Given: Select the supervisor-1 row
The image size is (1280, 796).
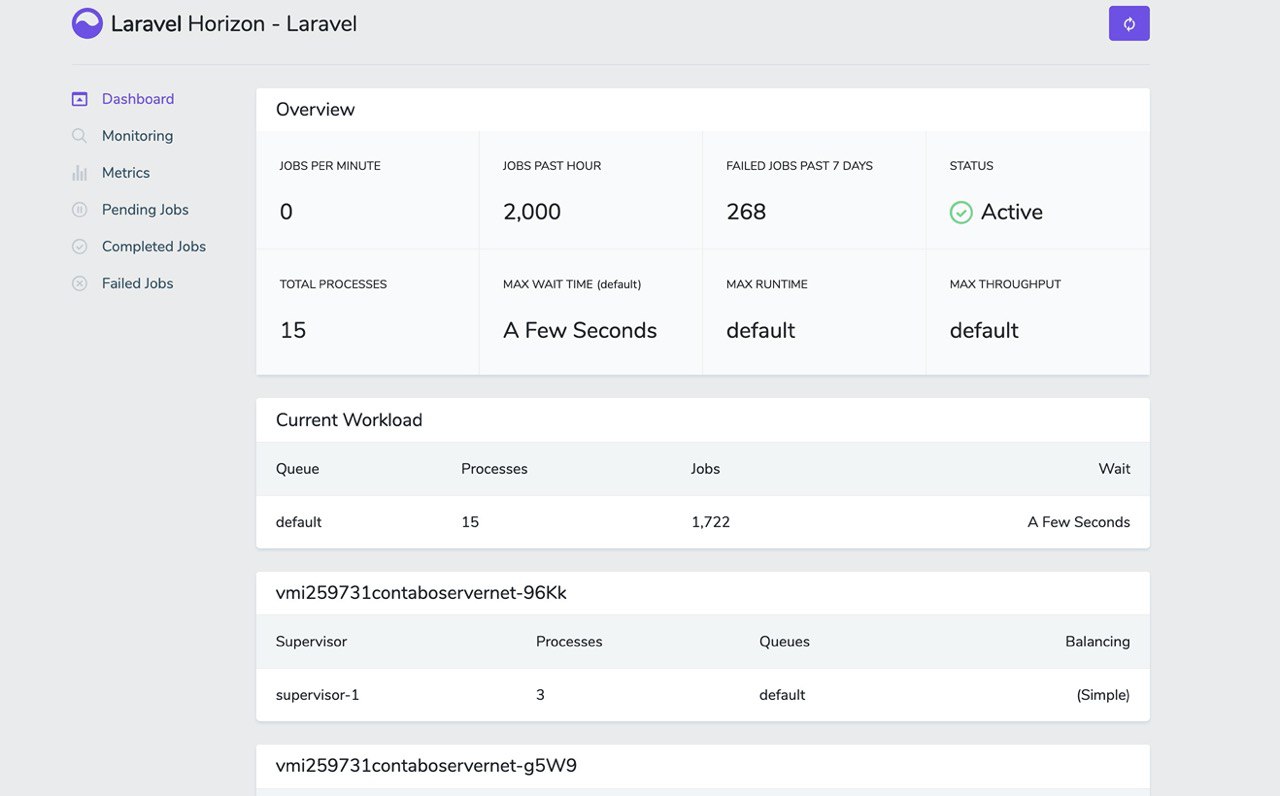Looking at the screenshot, I should click(x=702, y=695).
